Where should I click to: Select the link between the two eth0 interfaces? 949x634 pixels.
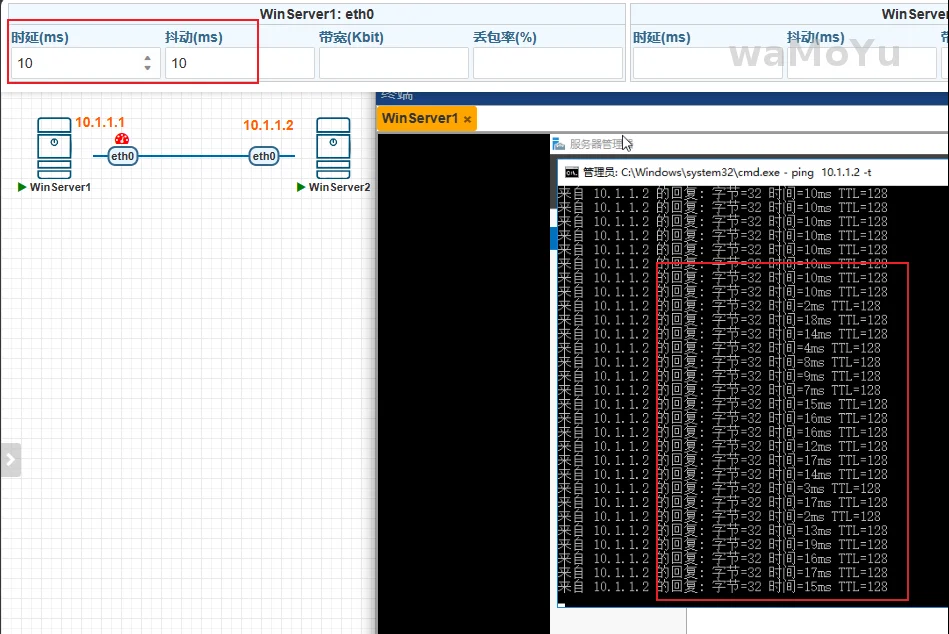click(x=192, y=156)
